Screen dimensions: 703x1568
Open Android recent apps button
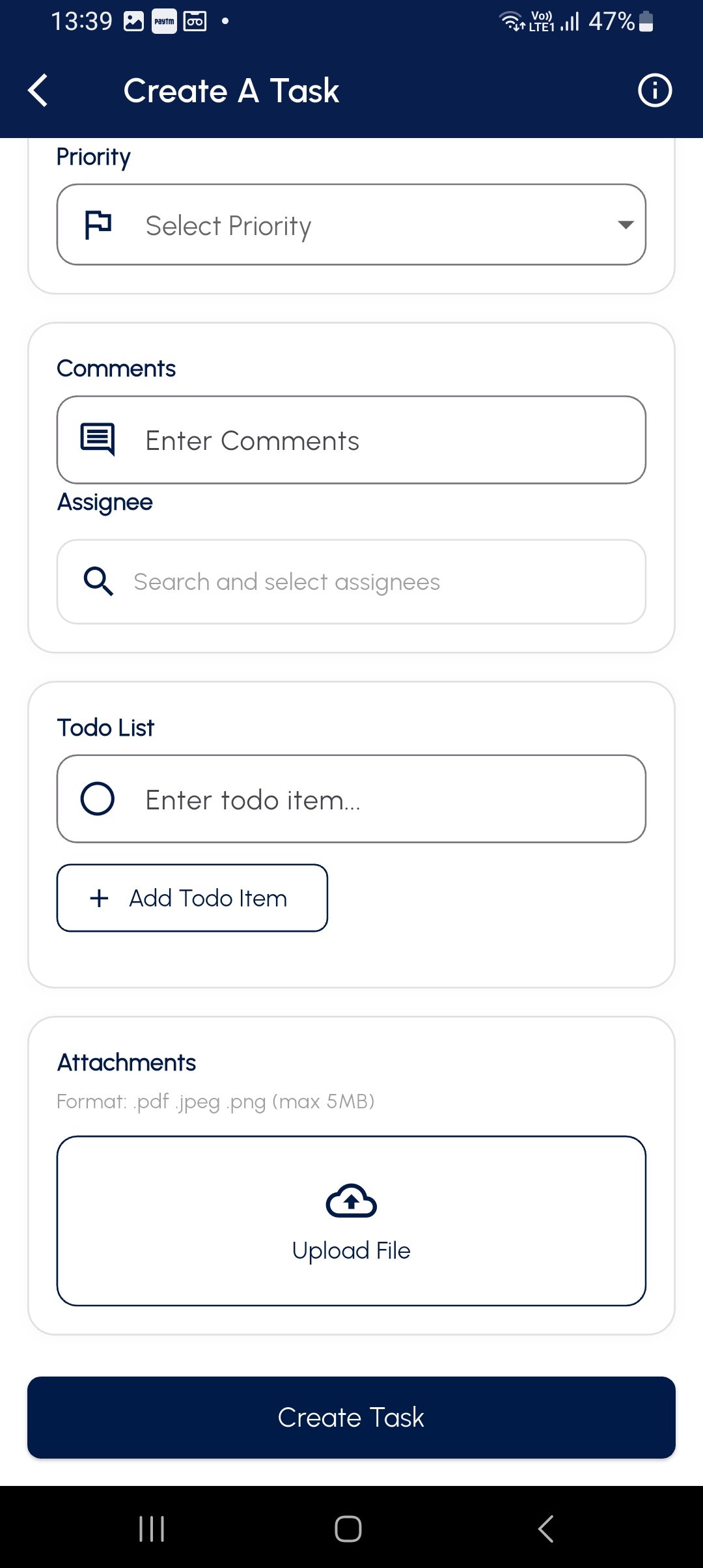coord(152,1528)
